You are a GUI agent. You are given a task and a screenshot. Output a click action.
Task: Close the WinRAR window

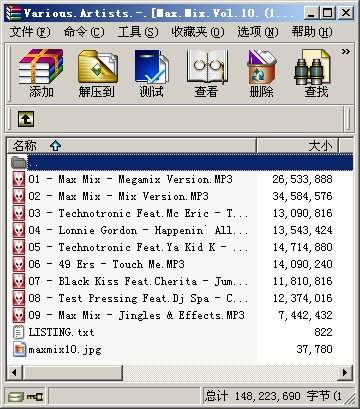click(346, 13)
